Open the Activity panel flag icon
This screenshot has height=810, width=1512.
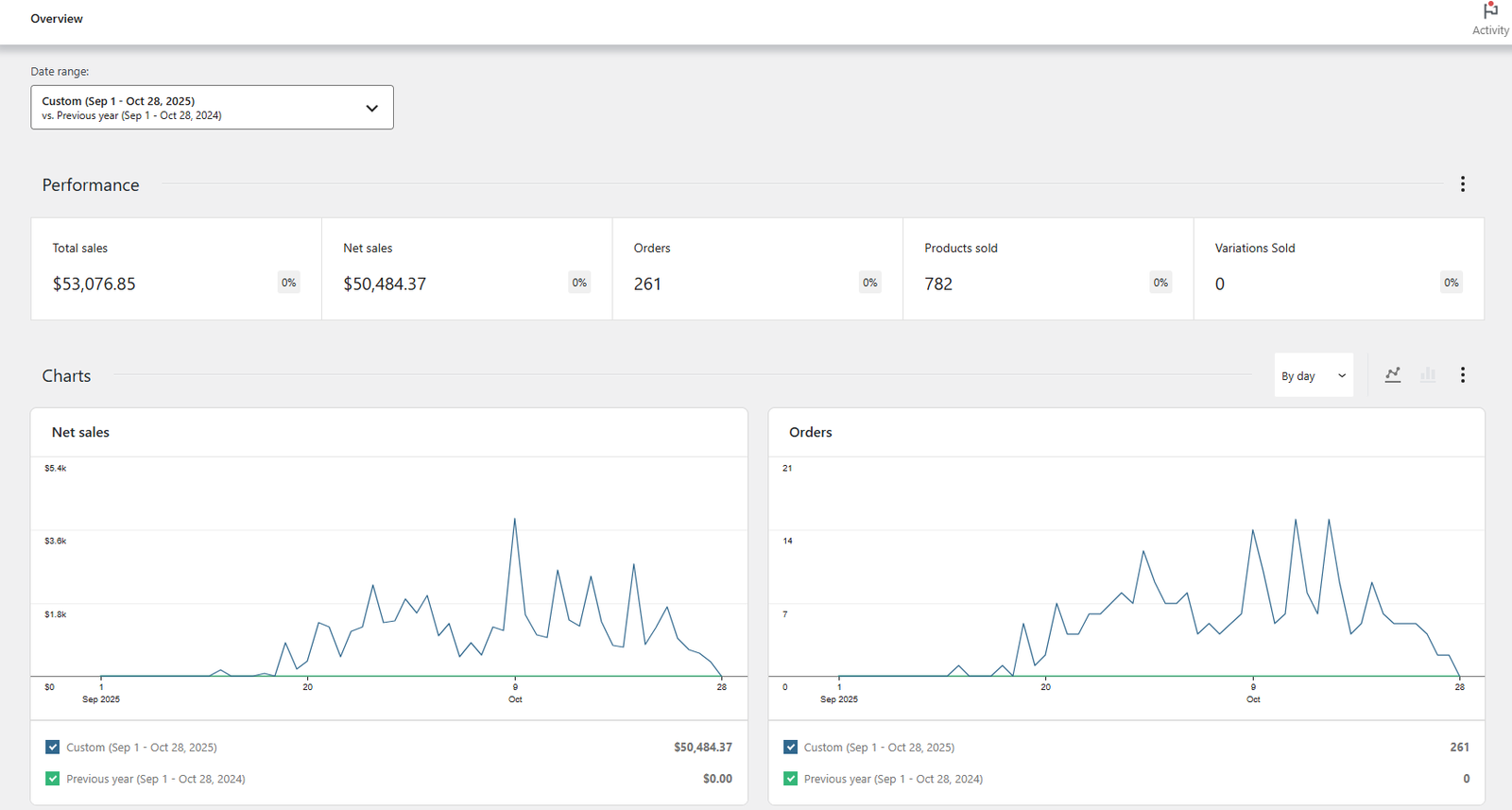click(1490, 11)
